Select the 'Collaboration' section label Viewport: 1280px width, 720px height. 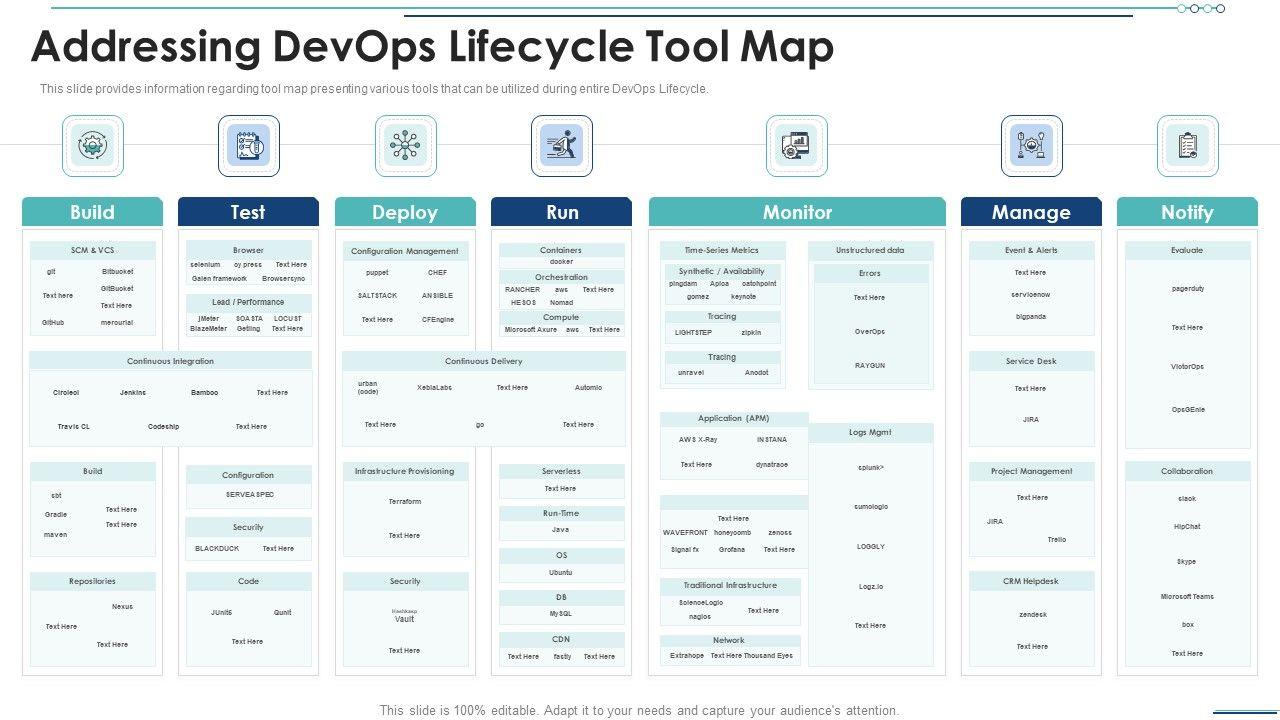click(1187, 471)
